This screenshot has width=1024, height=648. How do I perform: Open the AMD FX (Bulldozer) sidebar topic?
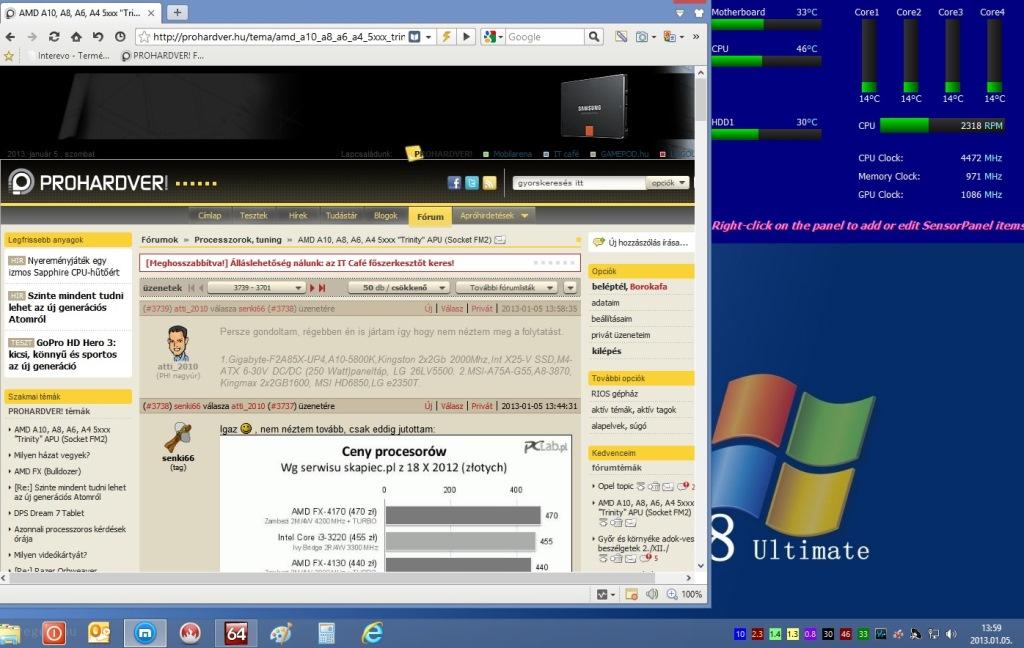tap(47, 471)
